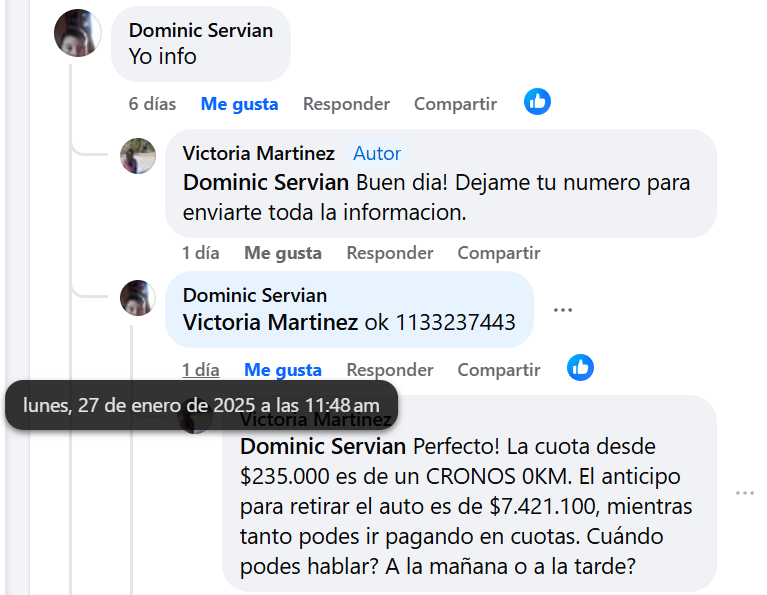
Task: Click "Compartir" under Victoria's "Buen dia" reply
Action: pos(498,253)
